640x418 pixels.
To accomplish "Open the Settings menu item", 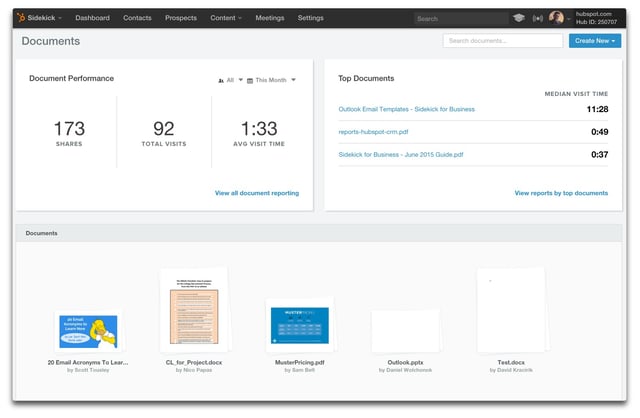I will pyautogui.click(x=311, y=18).
